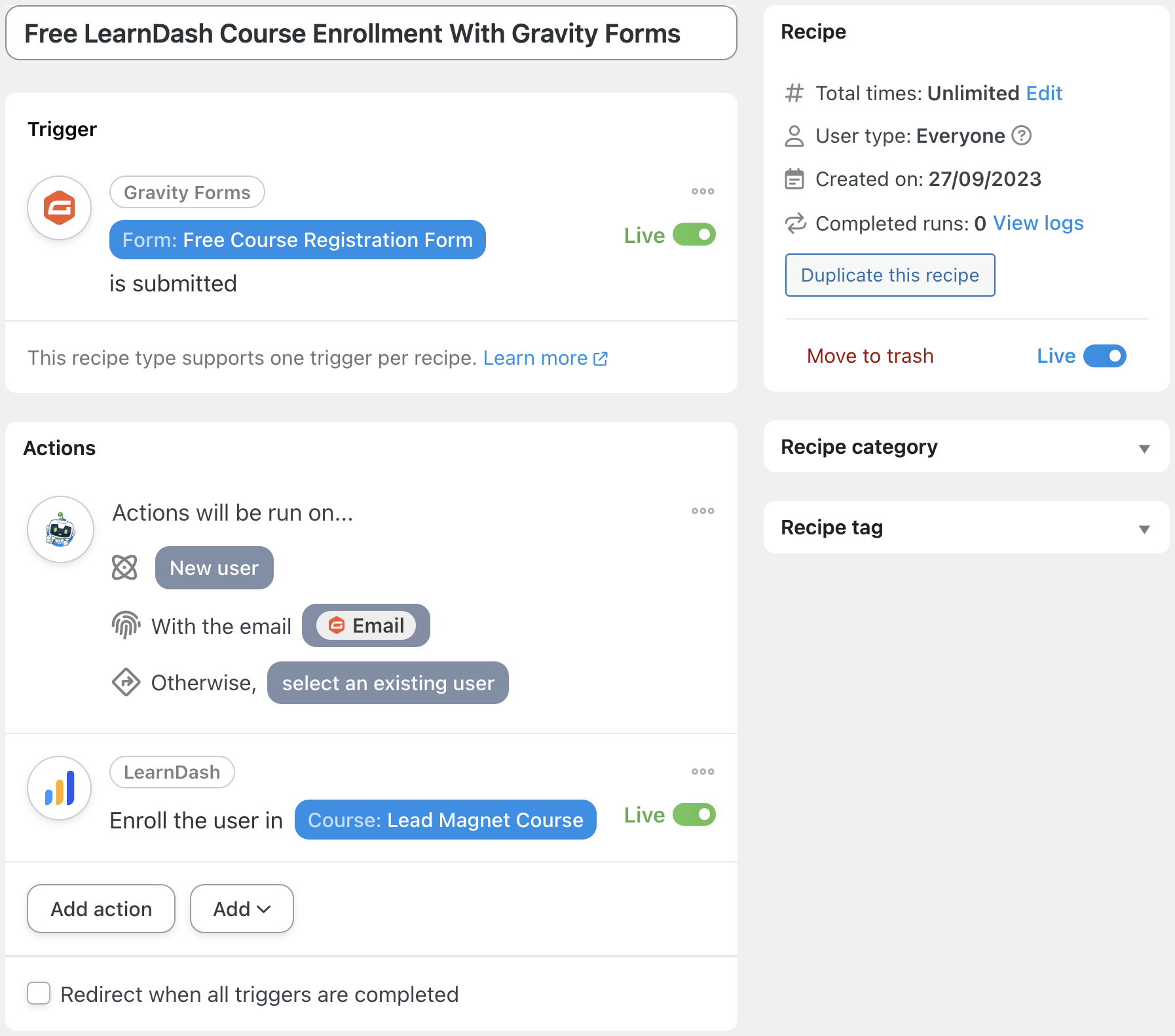Toggle the LearnDash action Live switch
Image resolution: width=1175 pixels, height=1036 pixels.
pyautogui.click(x=694, y=815)
